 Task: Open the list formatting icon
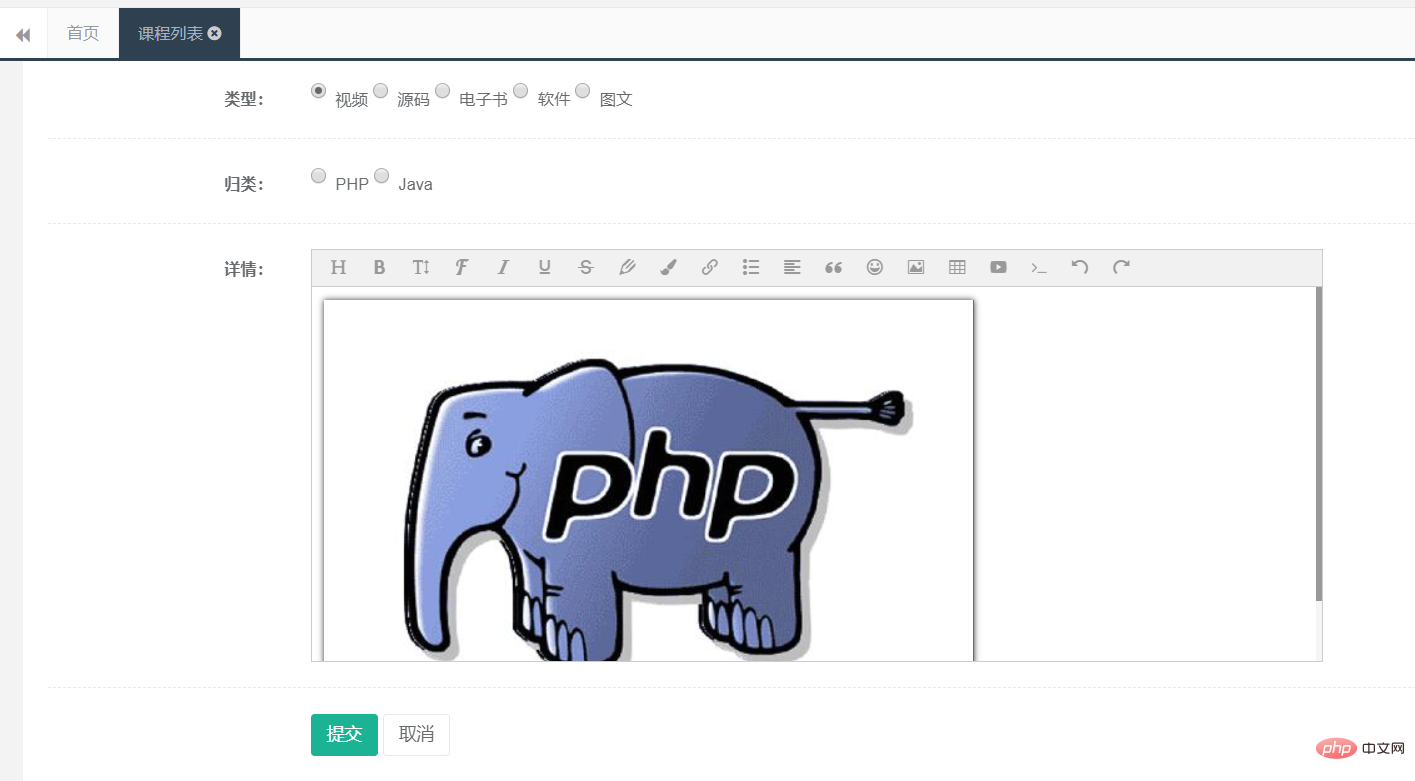751,267
